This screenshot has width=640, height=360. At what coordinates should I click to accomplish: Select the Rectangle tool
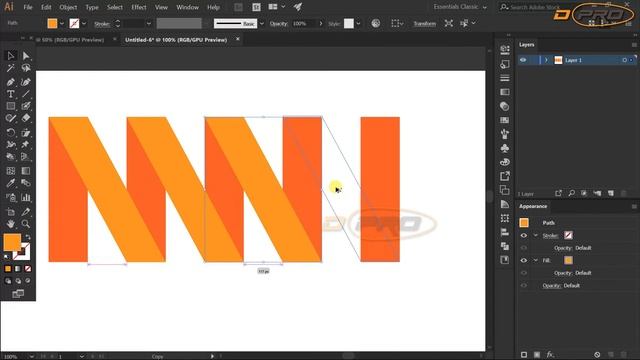coord(11,106)
